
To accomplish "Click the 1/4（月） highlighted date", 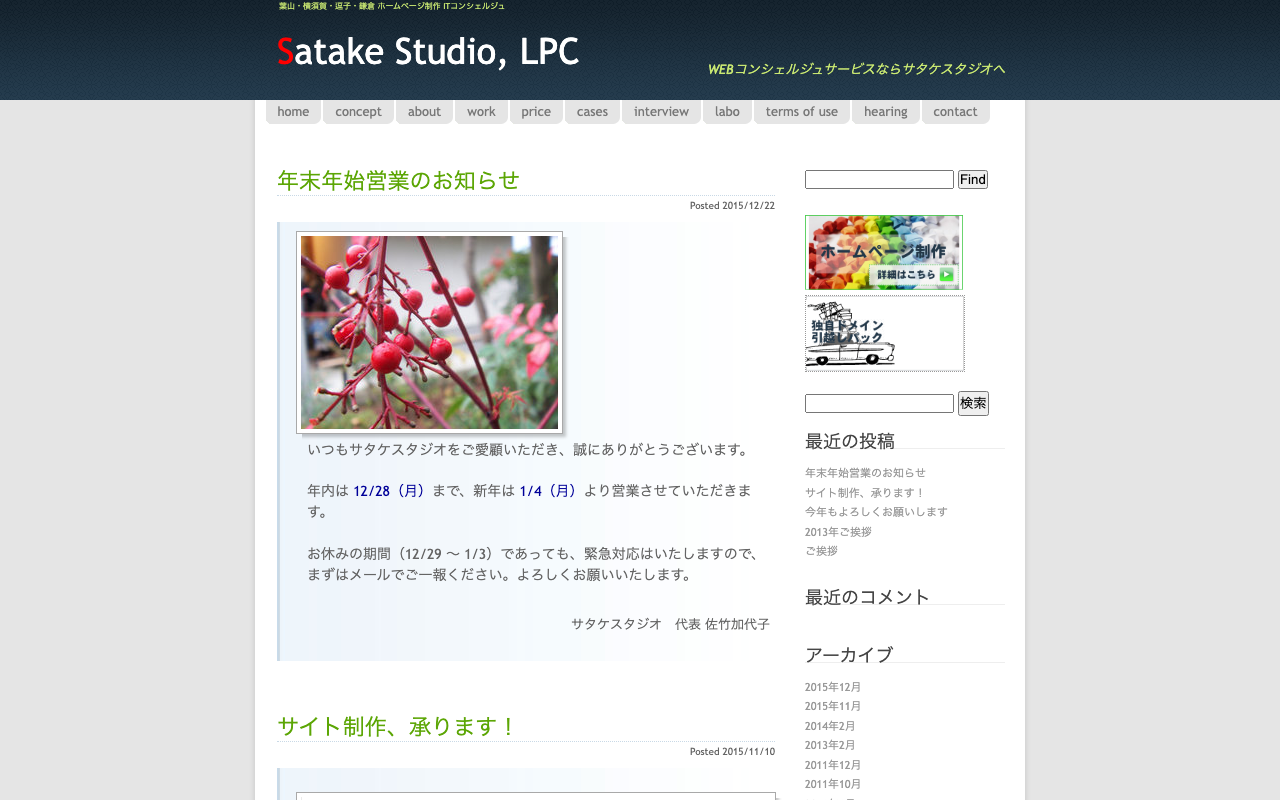I will tap(549, 491).
